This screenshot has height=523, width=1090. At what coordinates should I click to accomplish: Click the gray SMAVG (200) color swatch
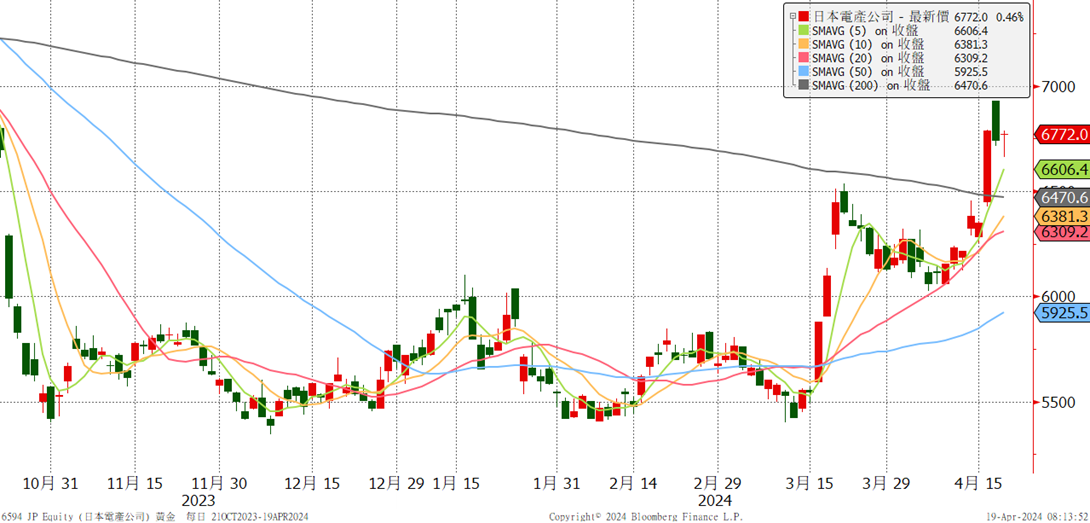pos(804,86)
